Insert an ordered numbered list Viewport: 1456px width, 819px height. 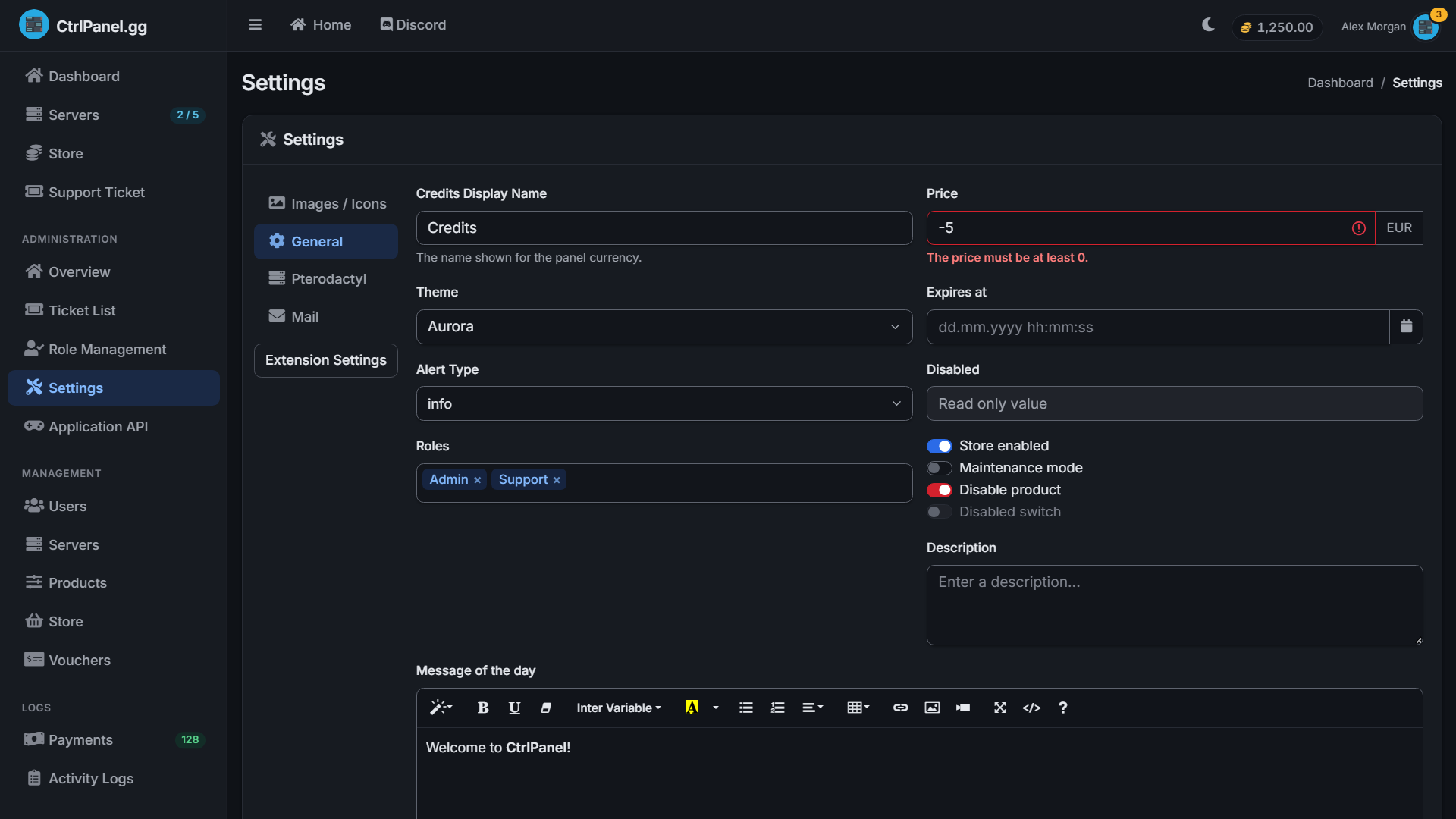777,708
